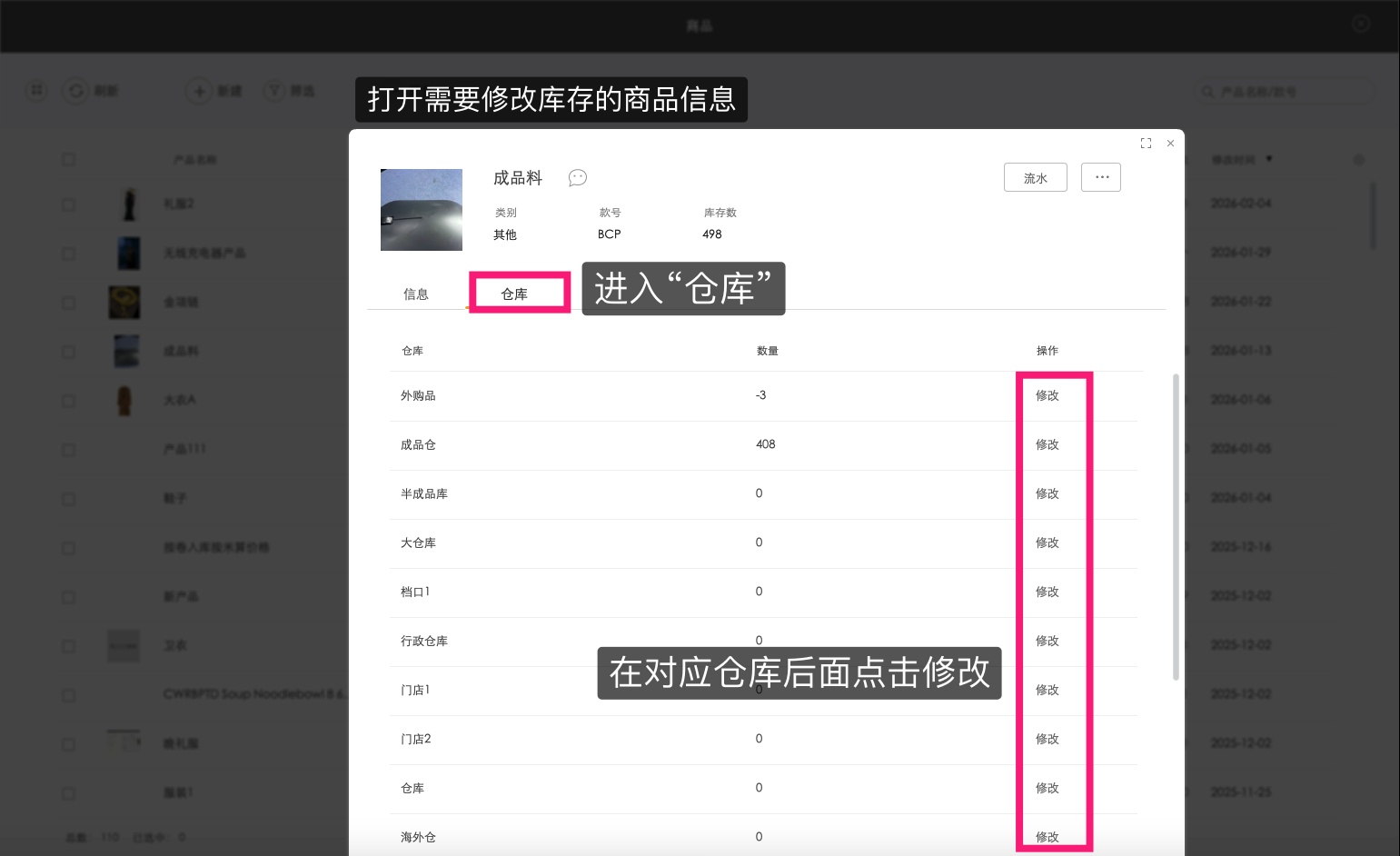Expand dialog to fullscreen view
This screenshot has width=1400, height=856.
click(x=1145, y=143)
